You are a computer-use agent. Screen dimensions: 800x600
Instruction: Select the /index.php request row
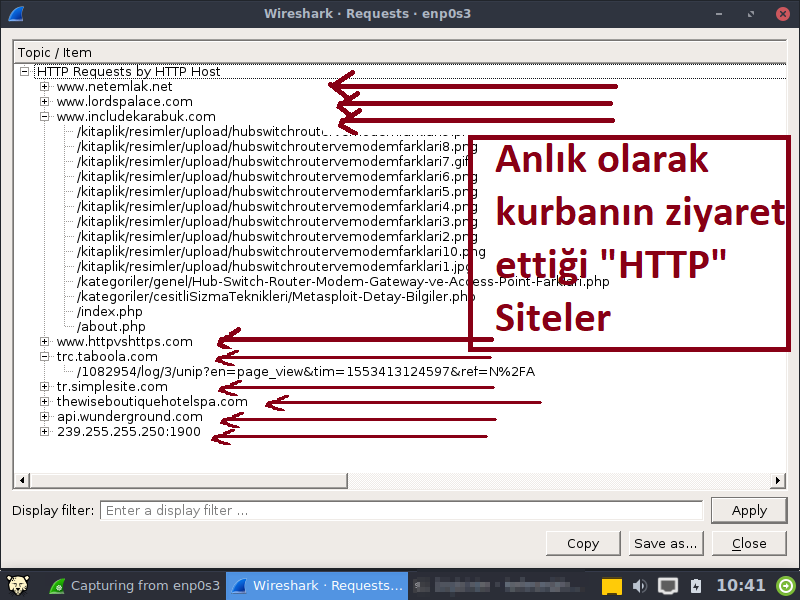110,312
